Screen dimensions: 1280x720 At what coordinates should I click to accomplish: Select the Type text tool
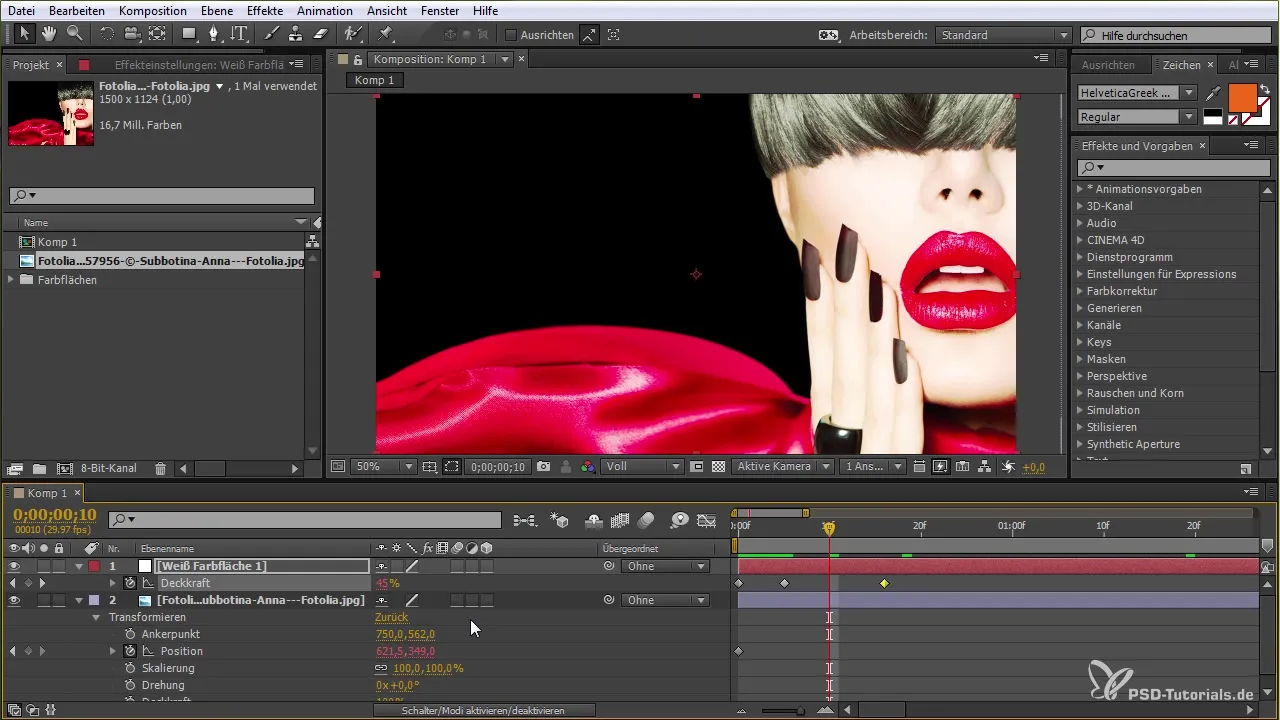[x=239, y=34]
